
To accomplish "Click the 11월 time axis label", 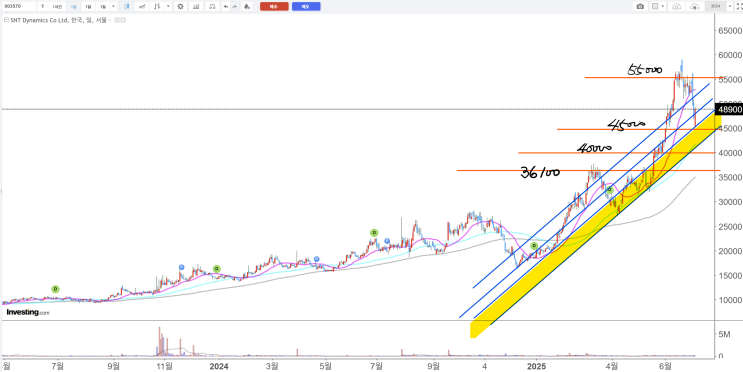I will 164,366.
